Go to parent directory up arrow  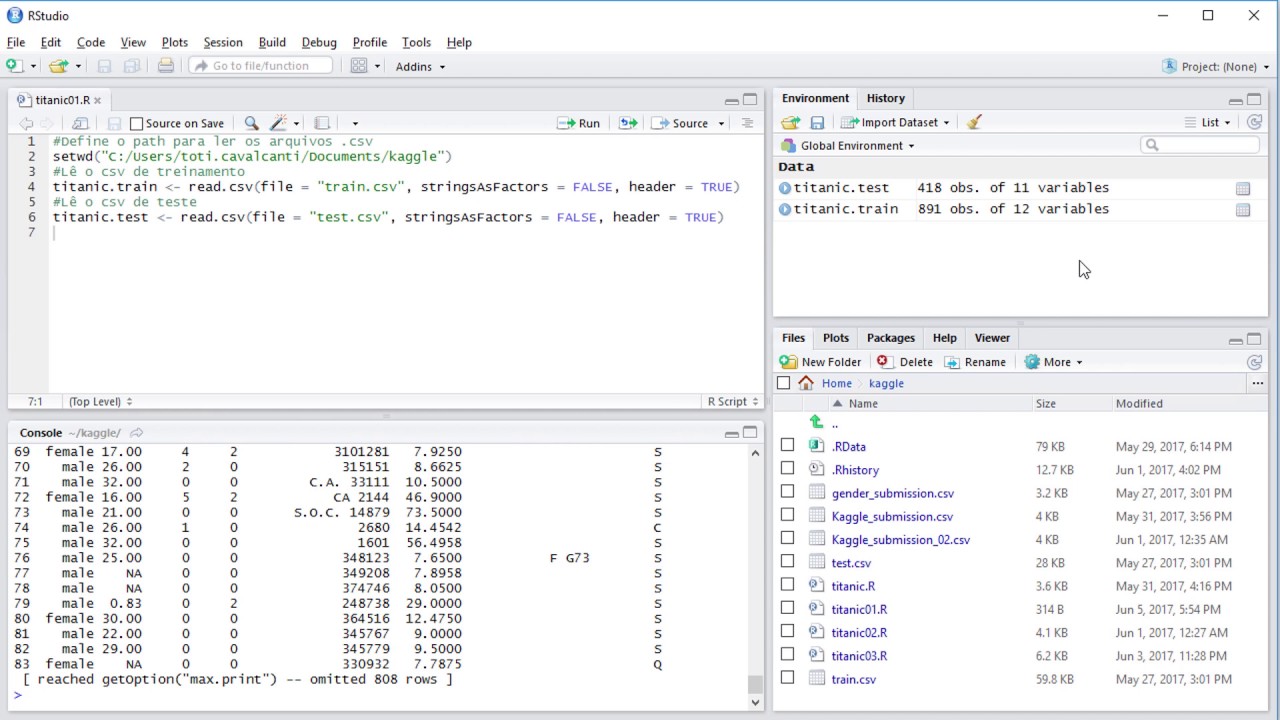pos(816,423)
